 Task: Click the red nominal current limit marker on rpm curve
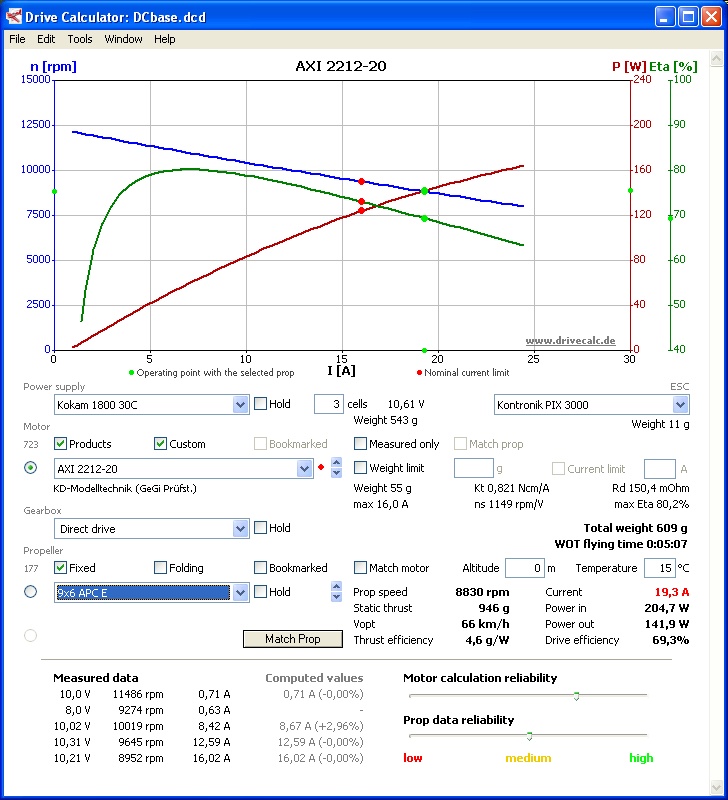361,182
